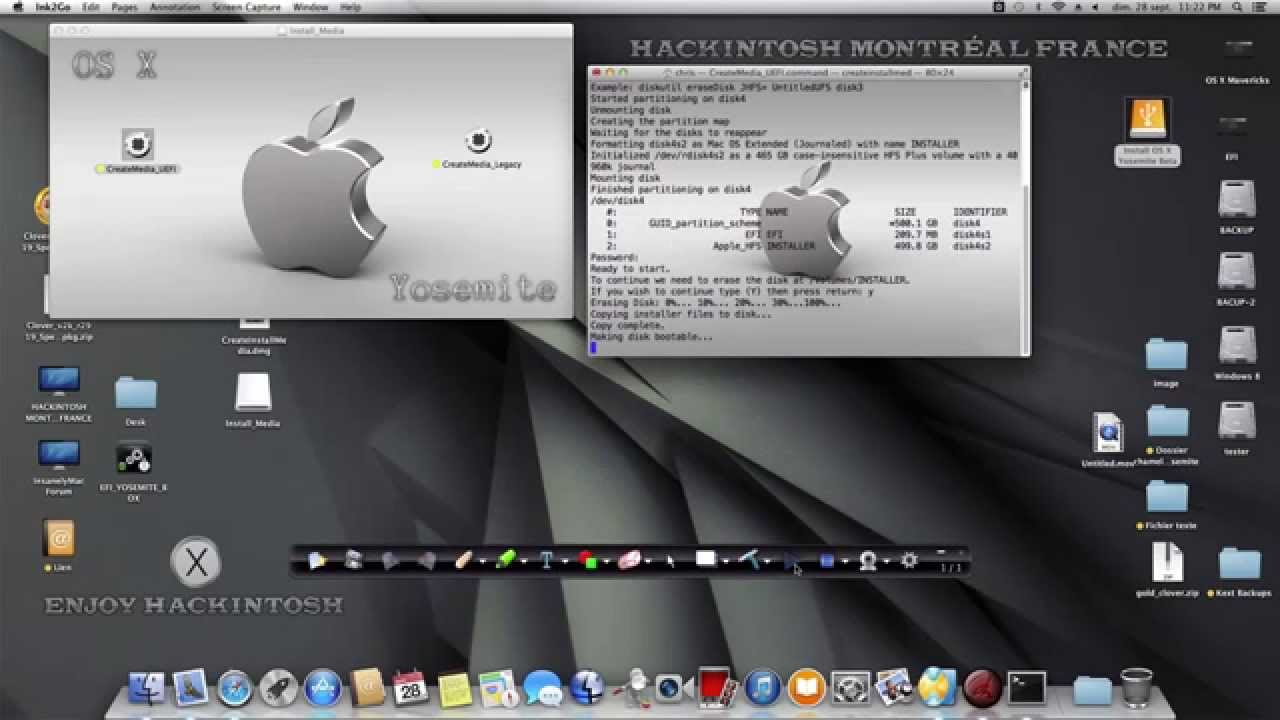The image size is (1280, 720).
Task: Select the pink eraser tool
Action: pos(628,560)
